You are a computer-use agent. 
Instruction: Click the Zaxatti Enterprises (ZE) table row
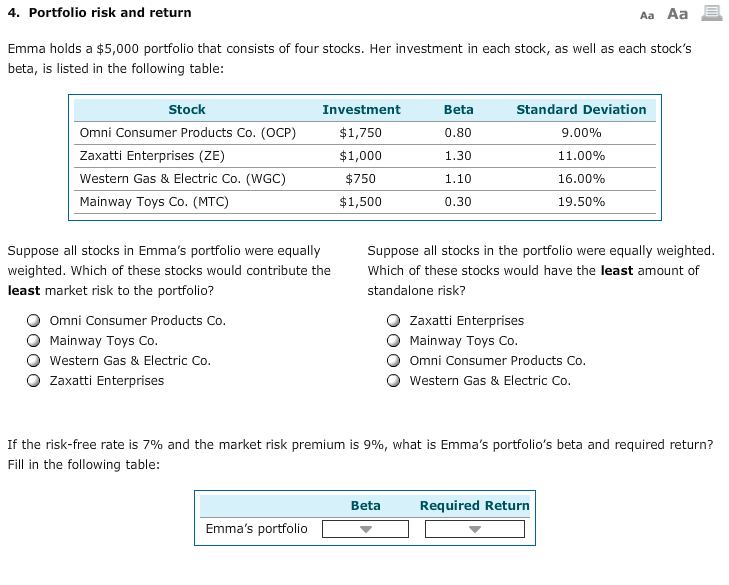point(365,156)
